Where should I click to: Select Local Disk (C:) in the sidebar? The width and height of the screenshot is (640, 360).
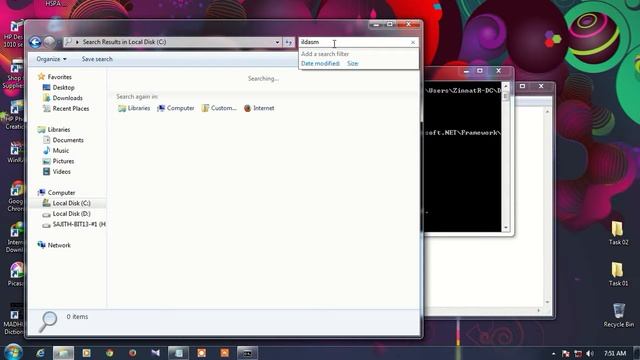tap(71, 203)
